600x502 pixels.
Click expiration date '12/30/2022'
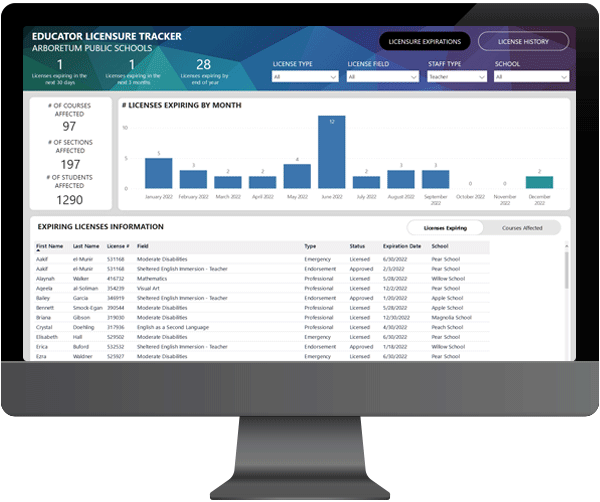pos(396,317)
